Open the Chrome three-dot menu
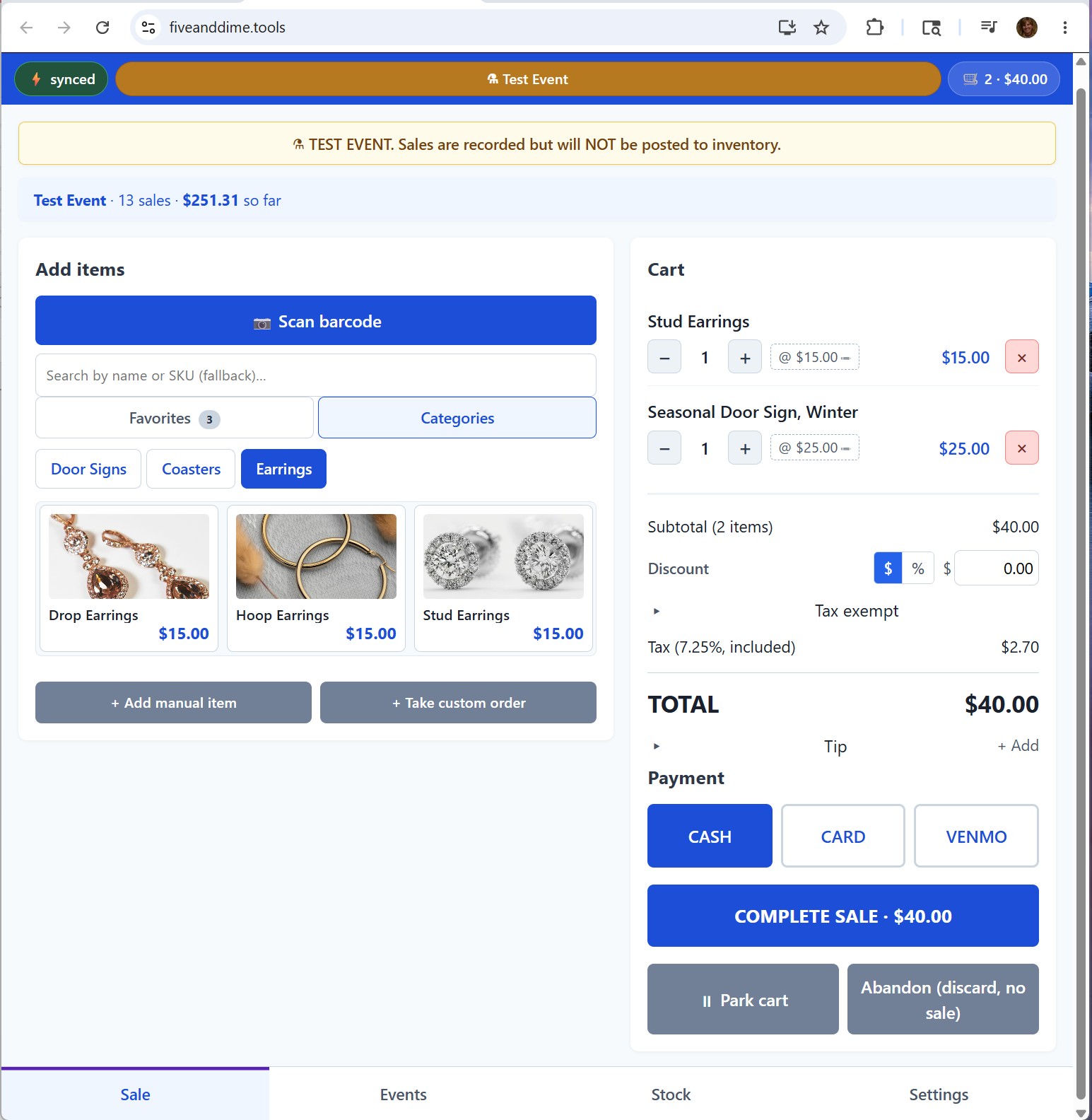The height and width of the screenshot is (1120, 1092). (1064, 28)
